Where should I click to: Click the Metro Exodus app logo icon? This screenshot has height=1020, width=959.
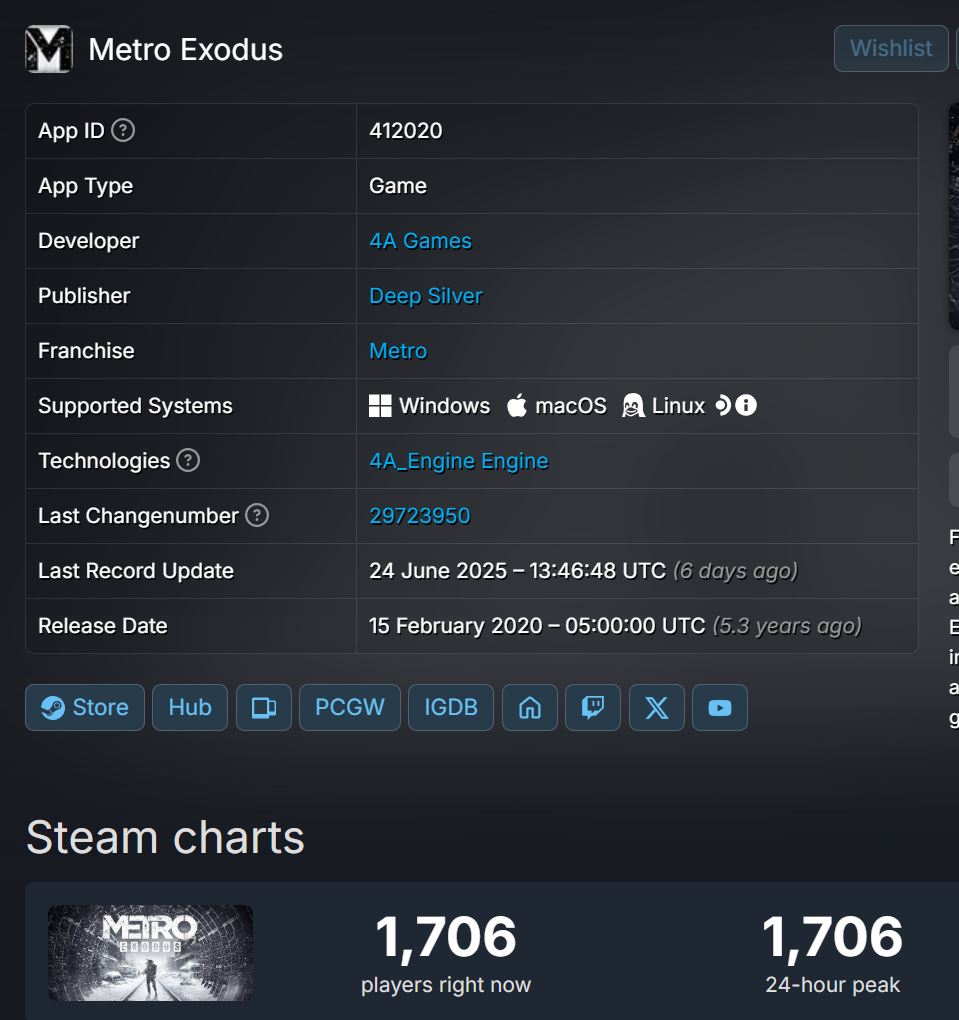coord(49,49)
